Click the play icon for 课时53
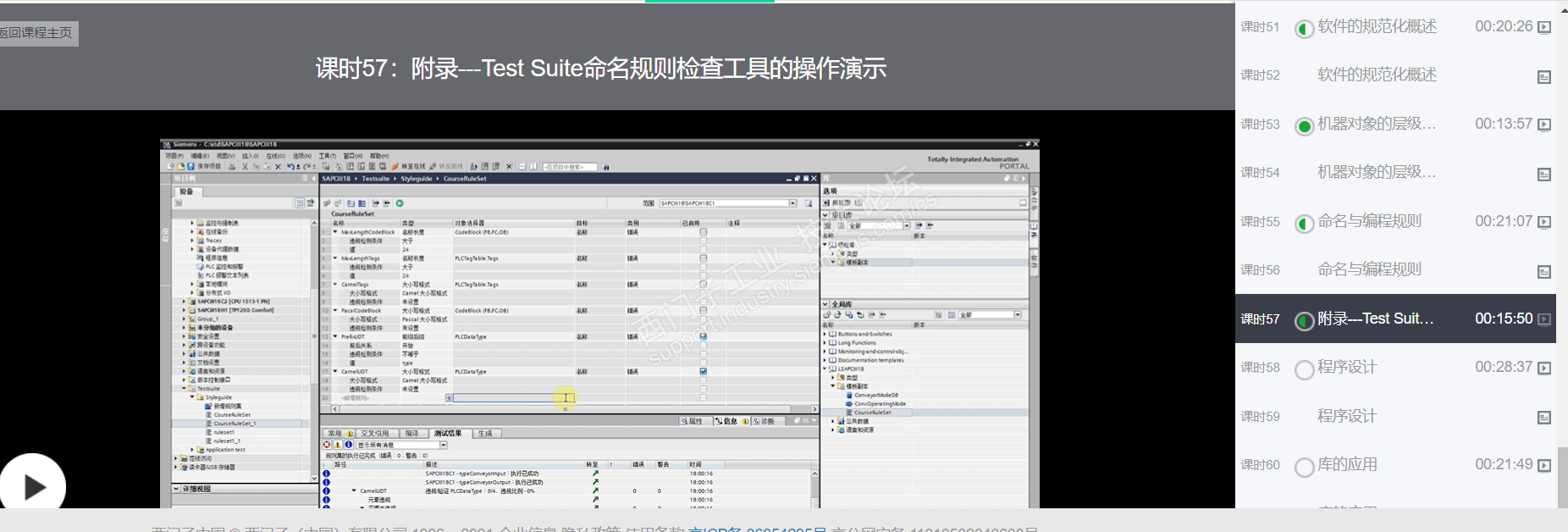This screenshot has width=1568, height=532. click(x=1544, y=125)
